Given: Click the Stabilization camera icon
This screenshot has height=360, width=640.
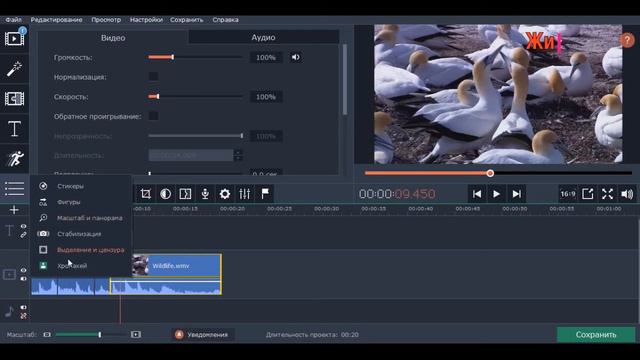Looking at the screenshot, I should [43, 234].
